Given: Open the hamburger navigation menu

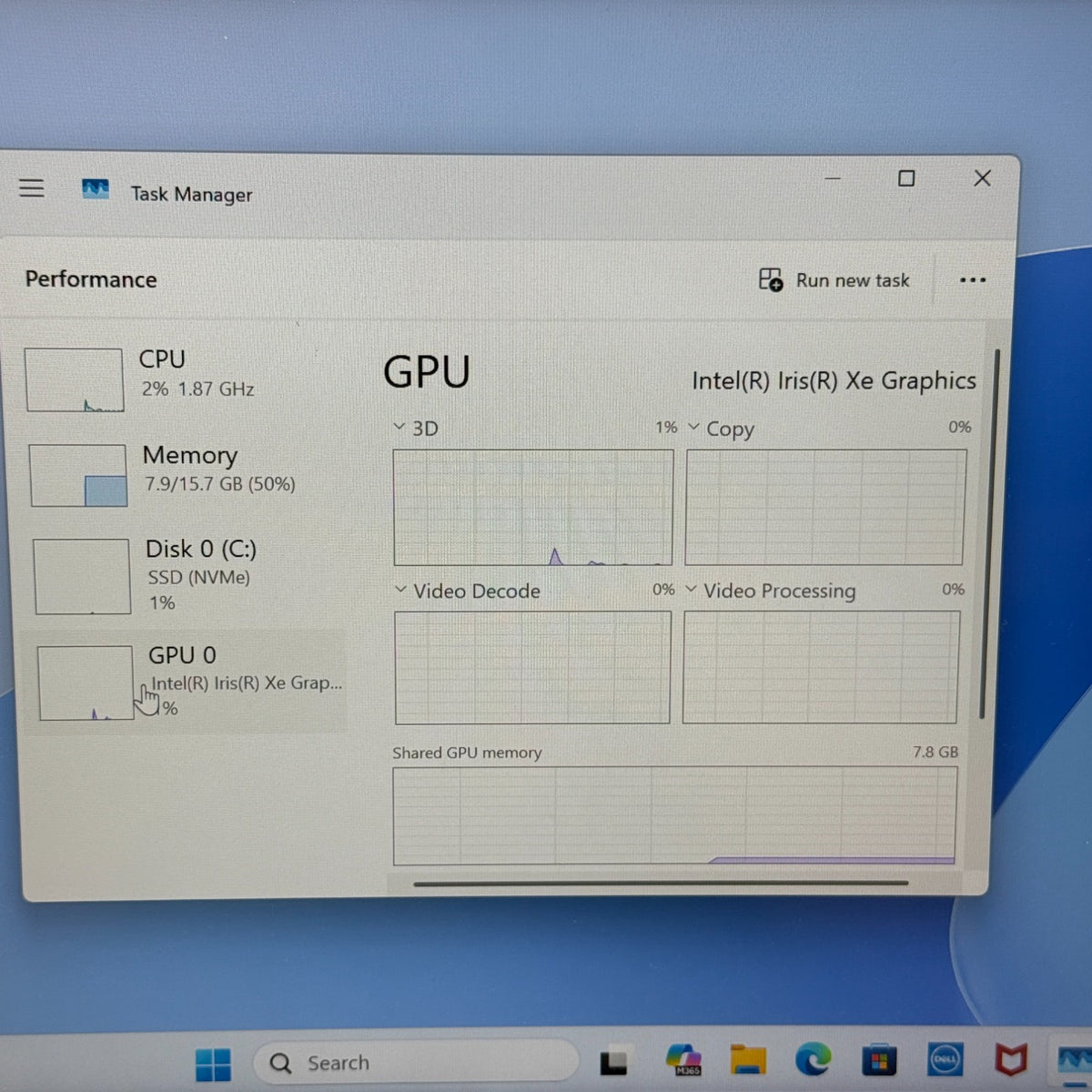Looking at the screenshot, I should tap(32, 187).
